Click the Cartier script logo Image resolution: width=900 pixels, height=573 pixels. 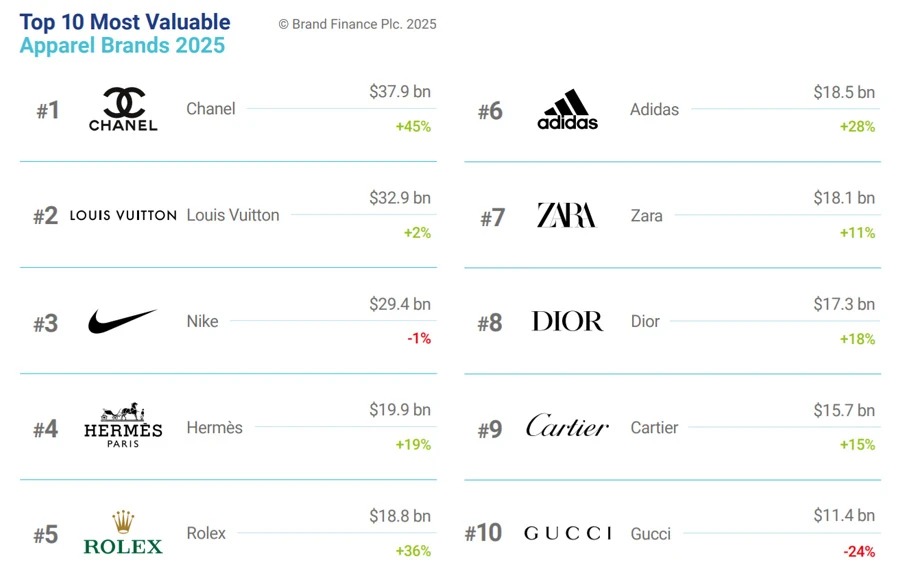coord(567,426)
